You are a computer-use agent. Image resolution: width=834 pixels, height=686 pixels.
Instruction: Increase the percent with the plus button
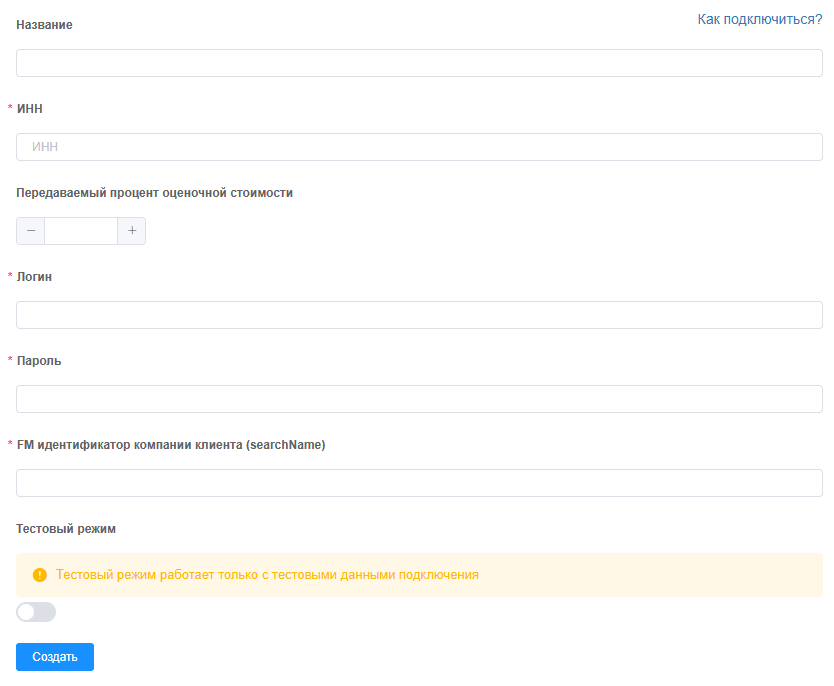tap(132, 231)
